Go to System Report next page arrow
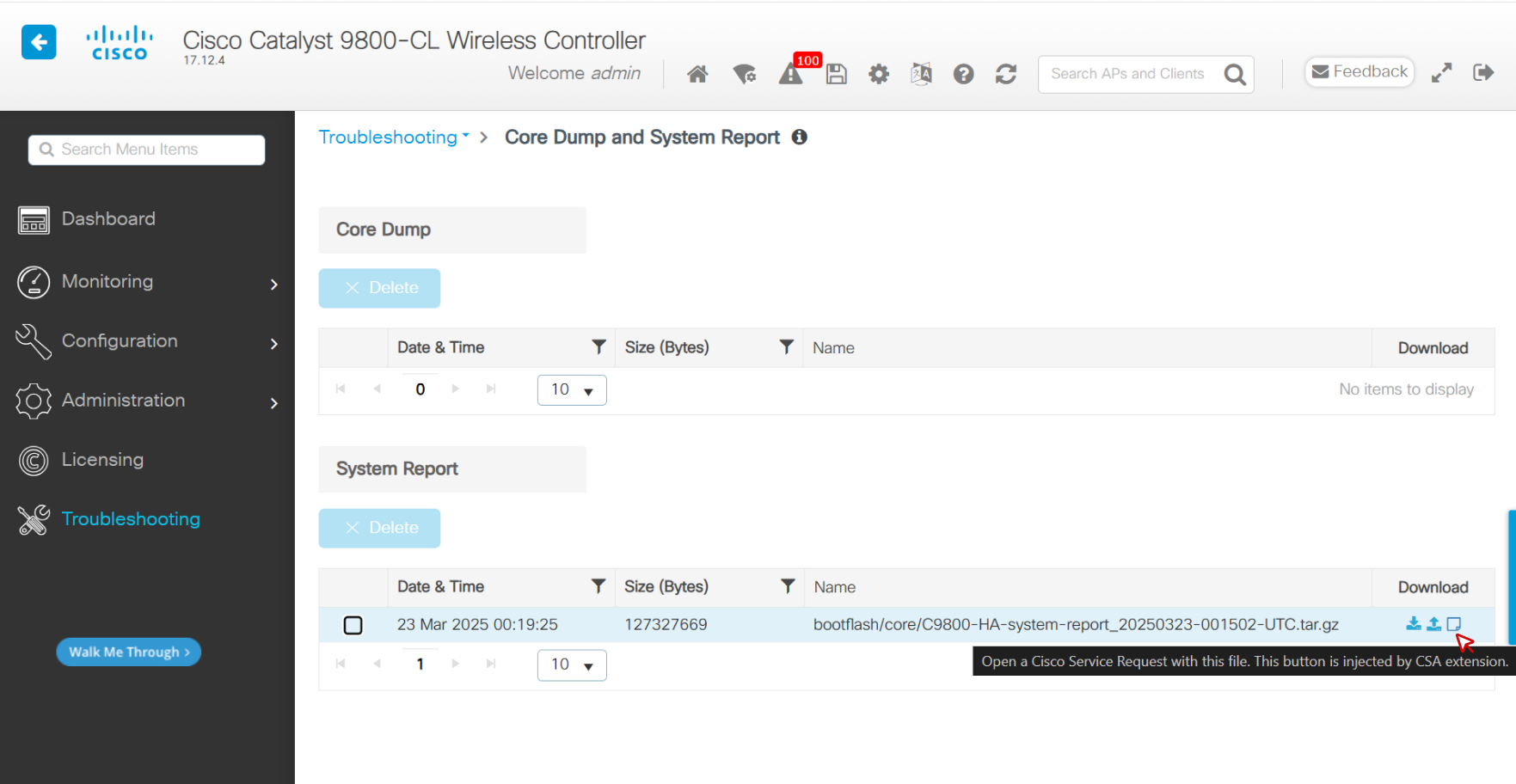The height and width of the screenshot is (784, 1516). pyautogui.click(x=456, y=664)
